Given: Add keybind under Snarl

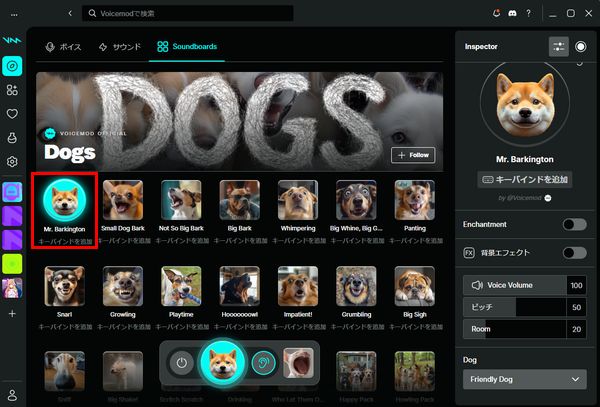Looking at the screenshot, I should point(65,327).
